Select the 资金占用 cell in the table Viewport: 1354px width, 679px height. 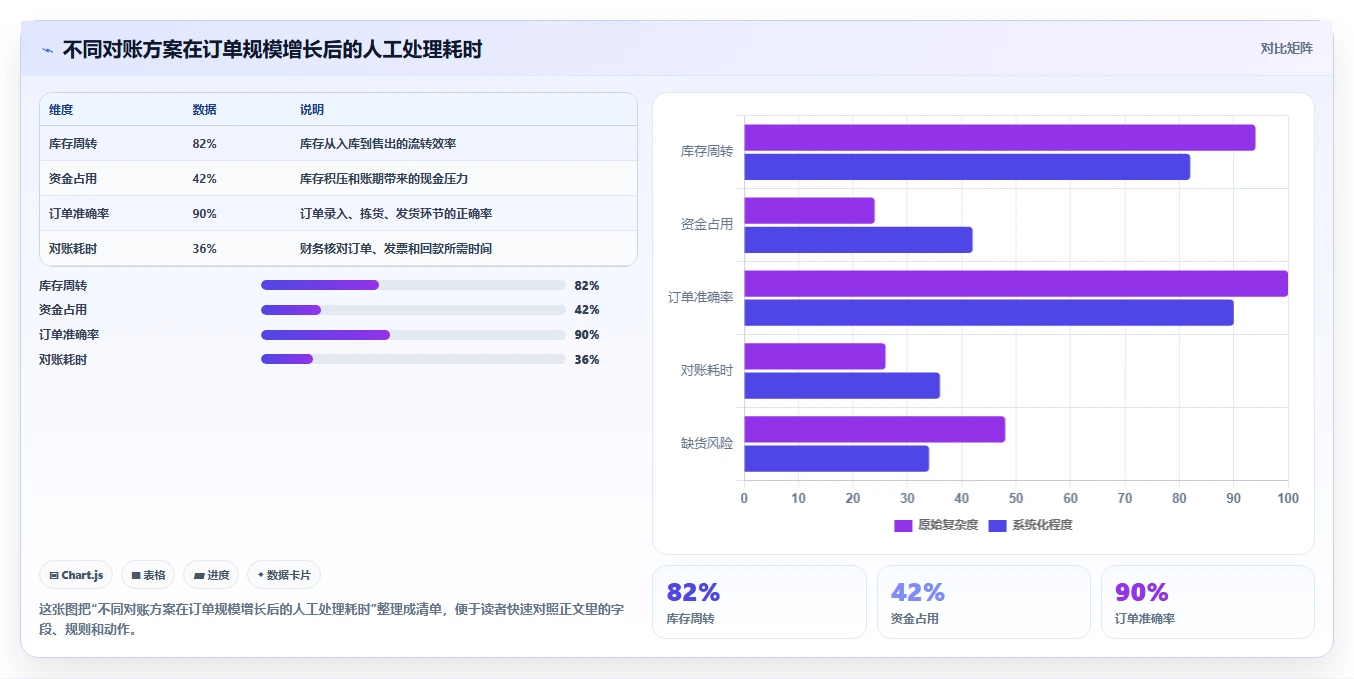pos(73,179)
